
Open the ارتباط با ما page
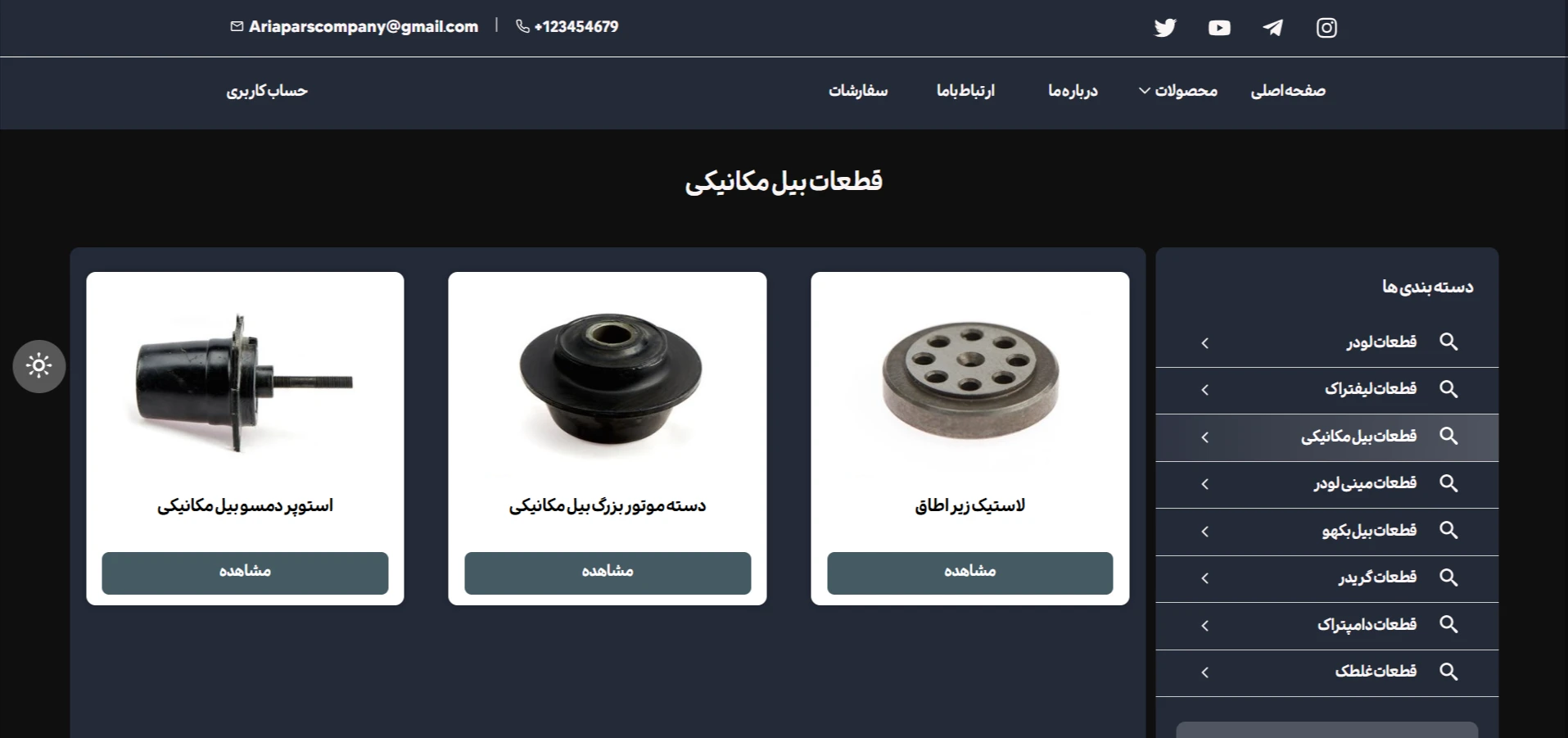(x=965, y=91)
